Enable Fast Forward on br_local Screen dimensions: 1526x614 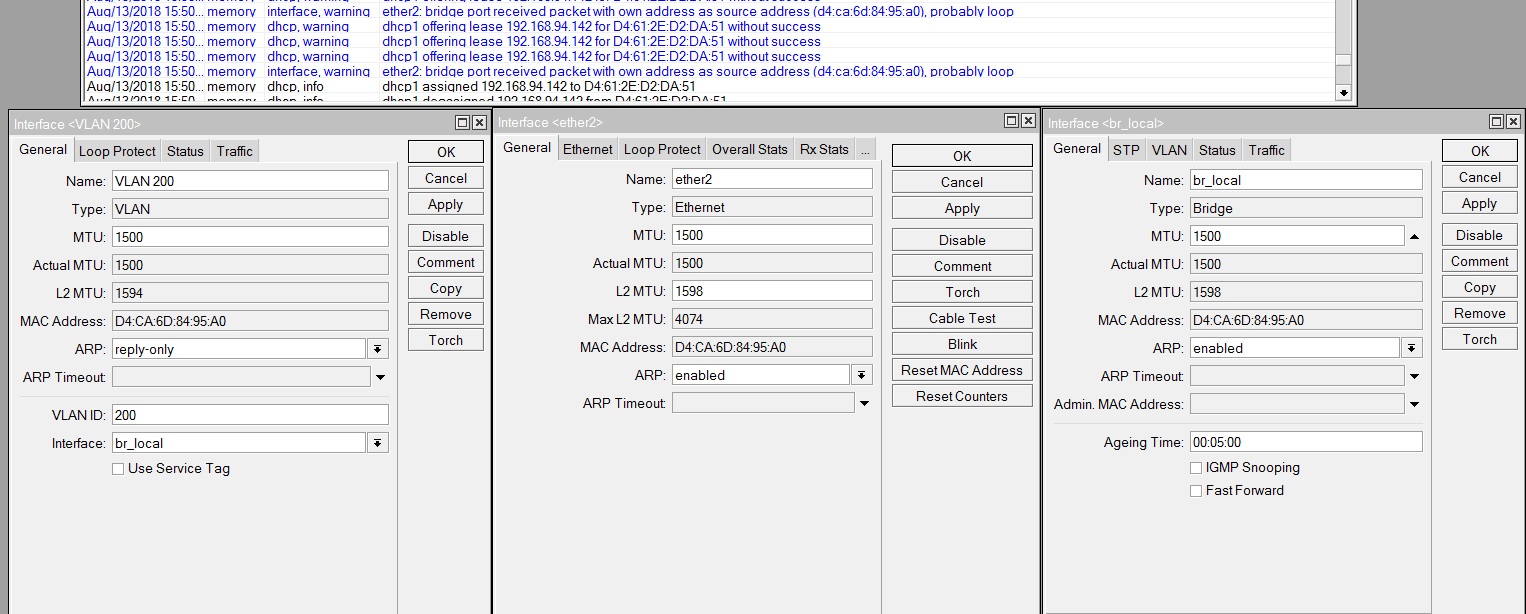1195,490
